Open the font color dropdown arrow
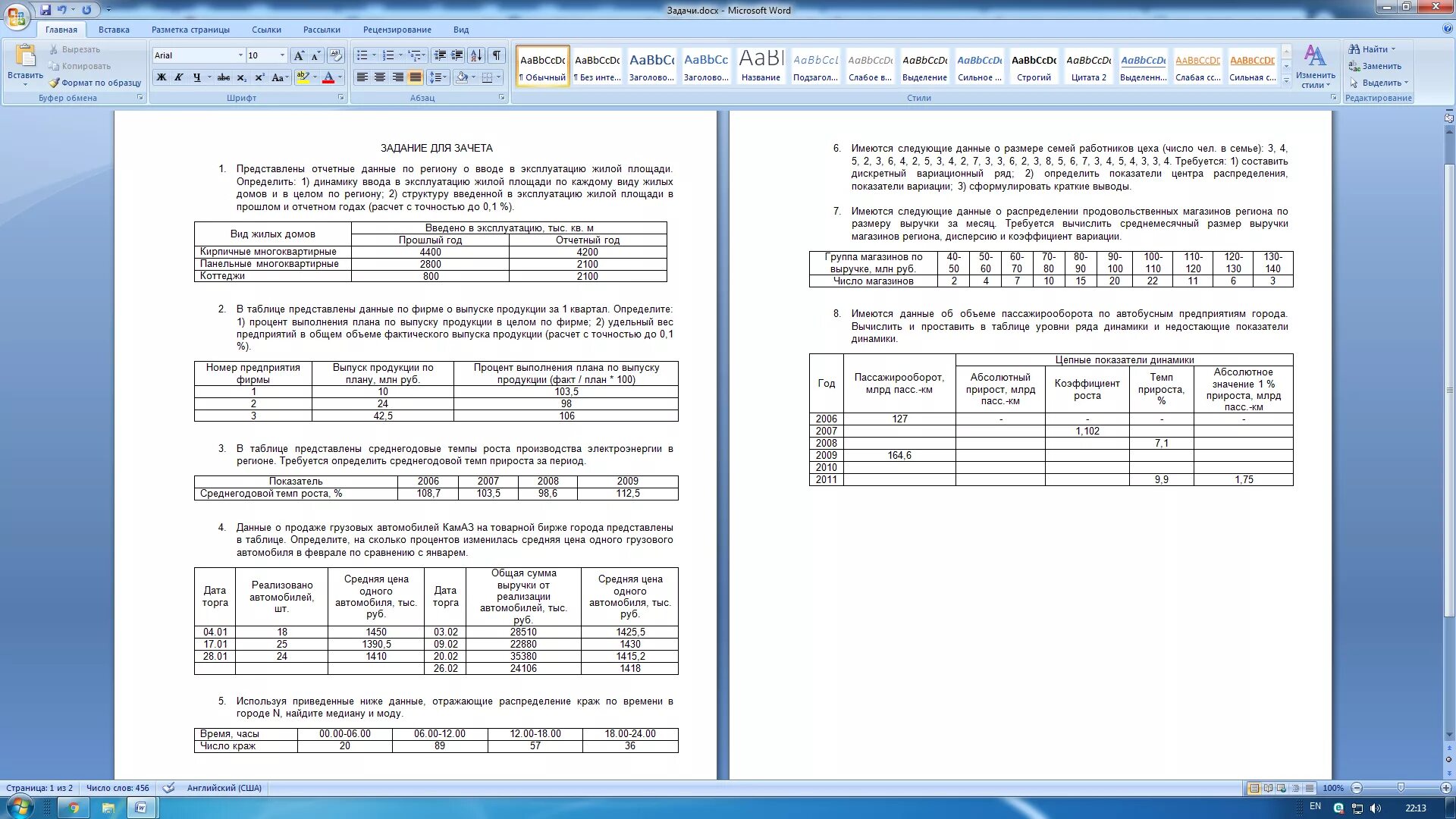The width and height of the screenshot is (1456, 819). (x=340, y=77)
